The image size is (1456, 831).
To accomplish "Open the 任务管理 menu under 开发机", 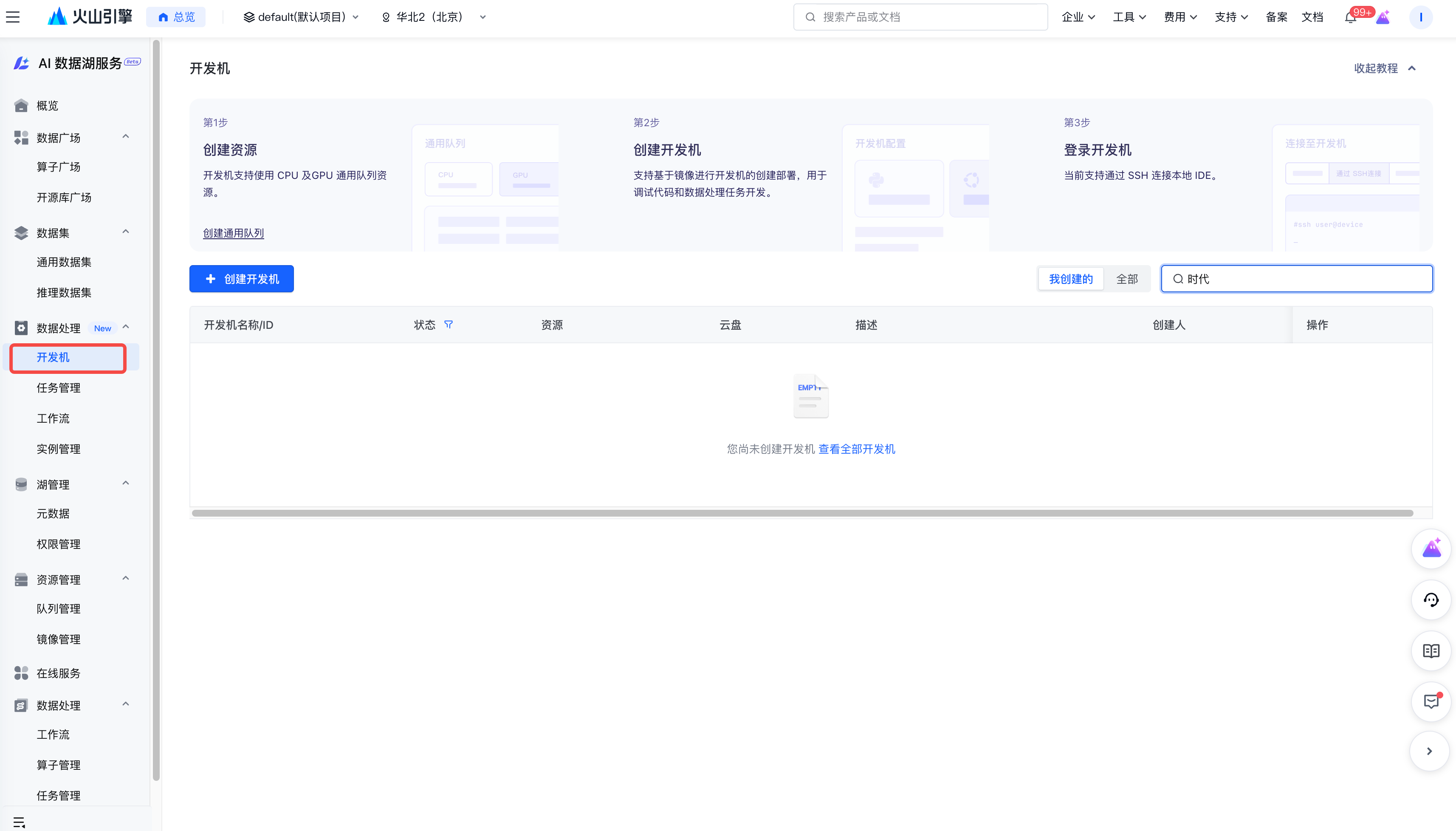I will tap(58, 388).
